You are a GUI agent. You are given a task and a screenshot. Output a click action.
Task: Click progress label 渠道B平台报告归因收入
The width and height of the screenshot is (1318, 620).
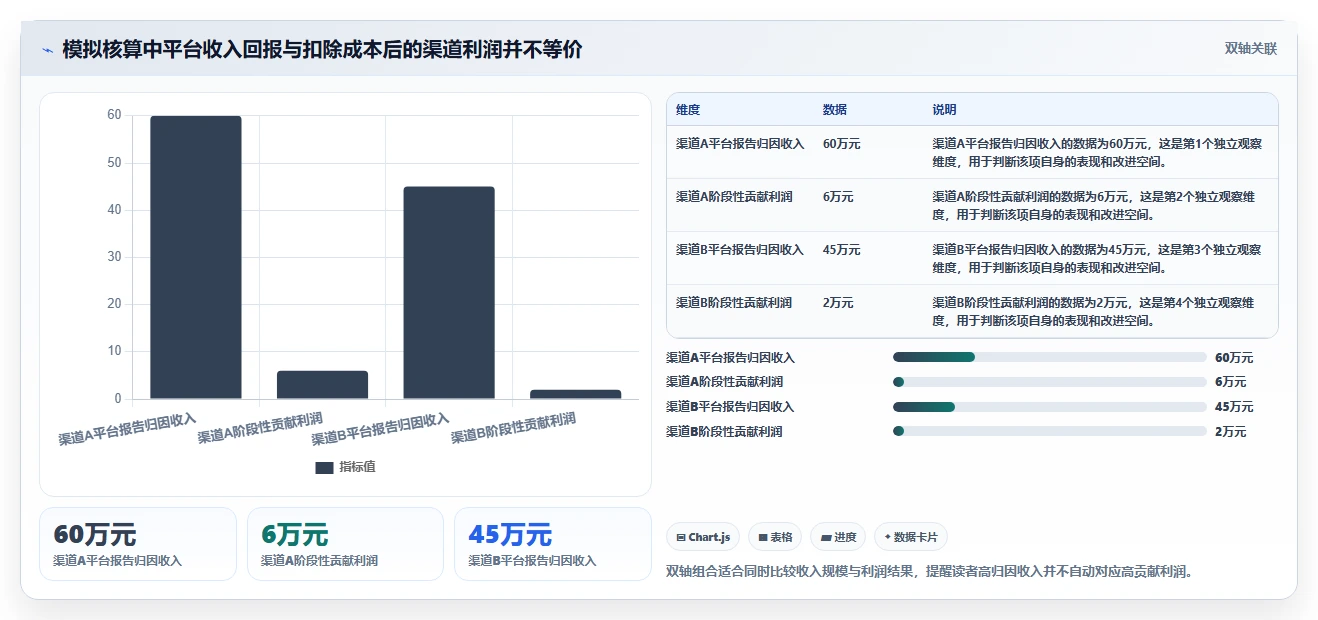[x=730, y=407]
